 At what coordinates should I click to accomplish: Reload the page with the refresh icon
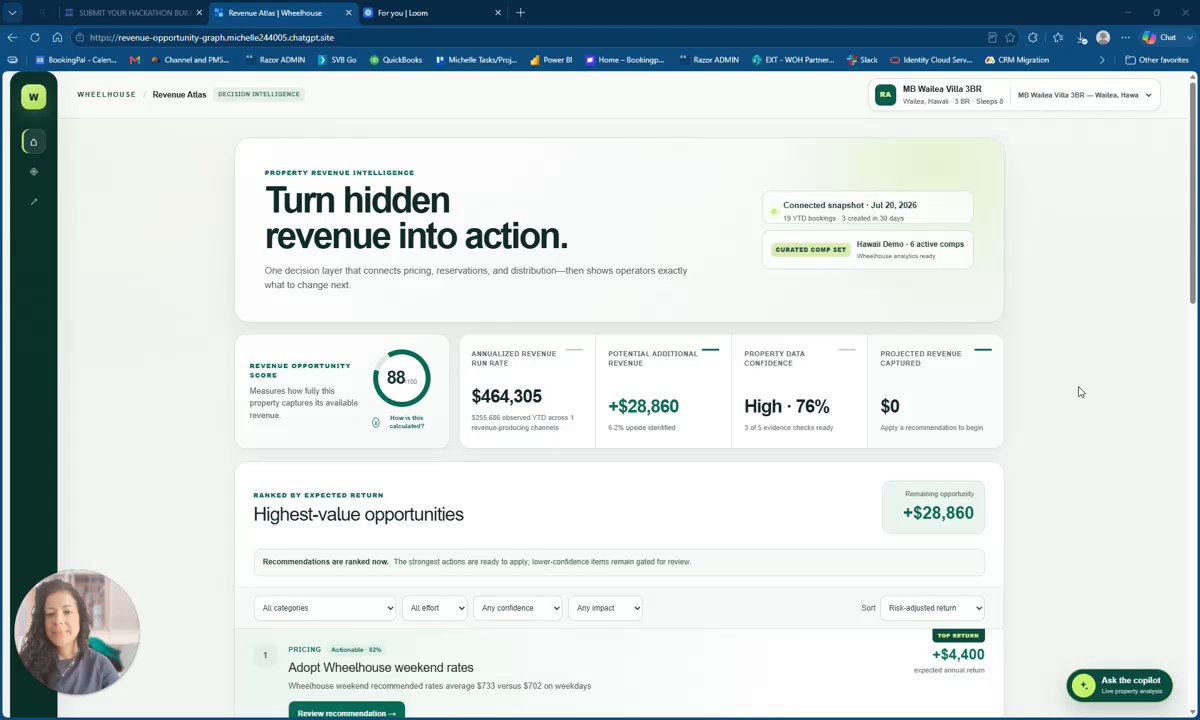pos(35,37)
